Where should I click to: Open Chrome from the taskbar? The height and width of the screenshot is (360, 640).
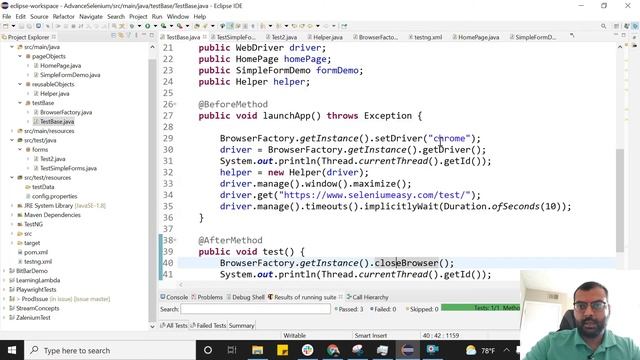pyautogui.click(x=333, y=350)
